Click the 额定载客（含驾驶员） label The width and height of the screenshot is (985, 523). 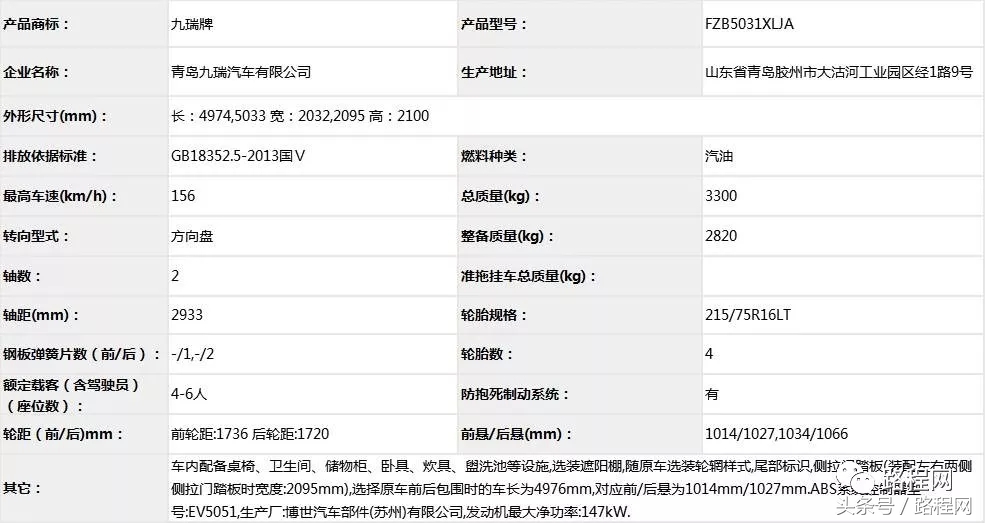coord(73,385)
